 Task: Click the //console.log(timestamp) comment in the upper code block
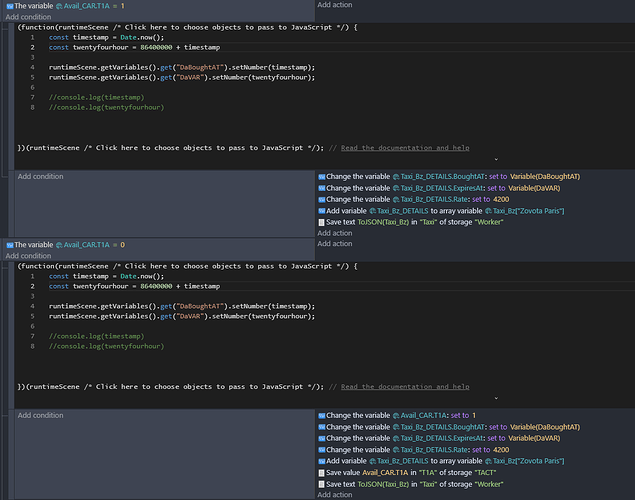(x=96, y=97)
